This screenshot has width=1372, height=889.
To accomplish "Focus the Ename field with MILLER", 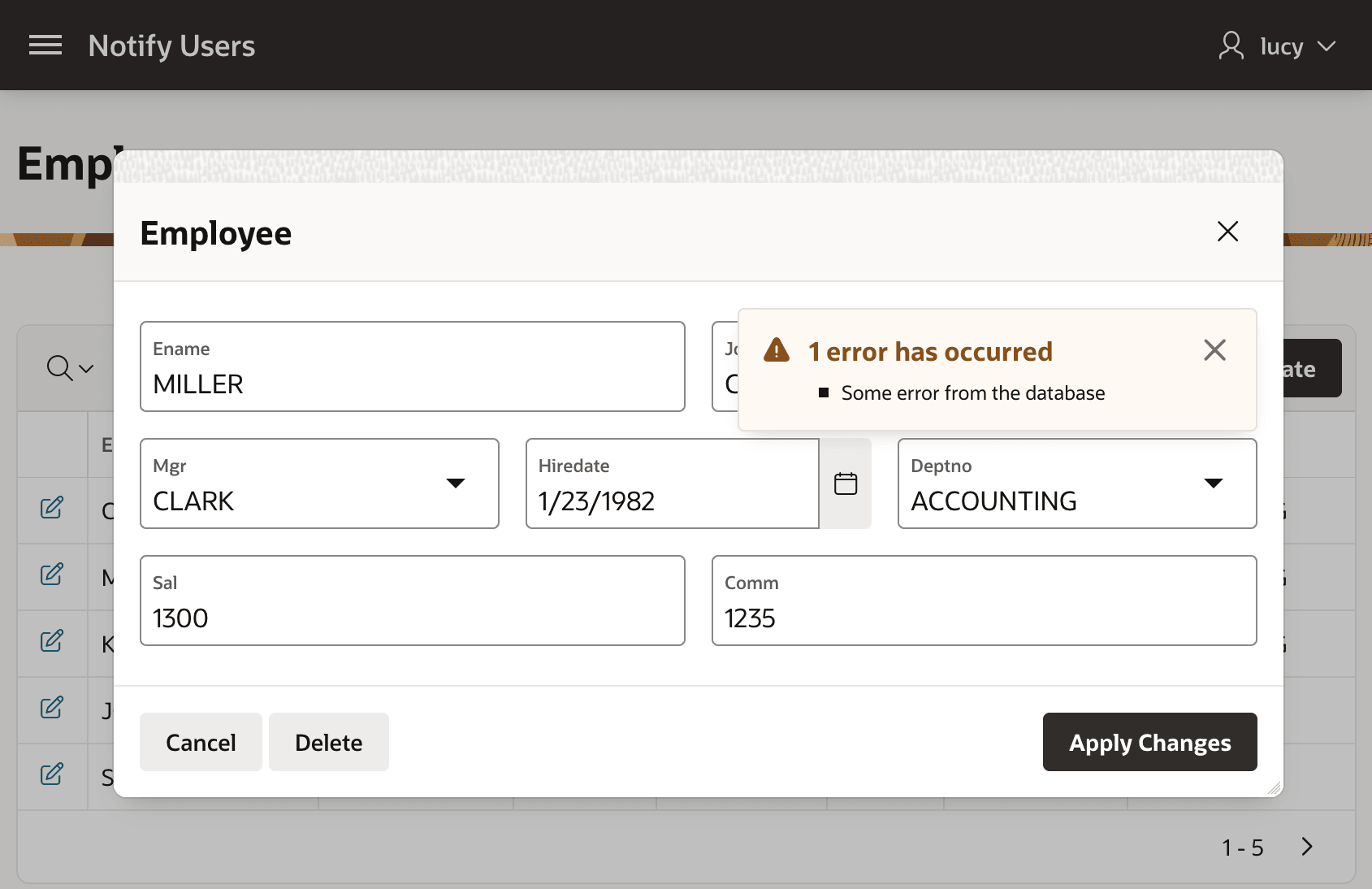I will (x=413, y=366).
